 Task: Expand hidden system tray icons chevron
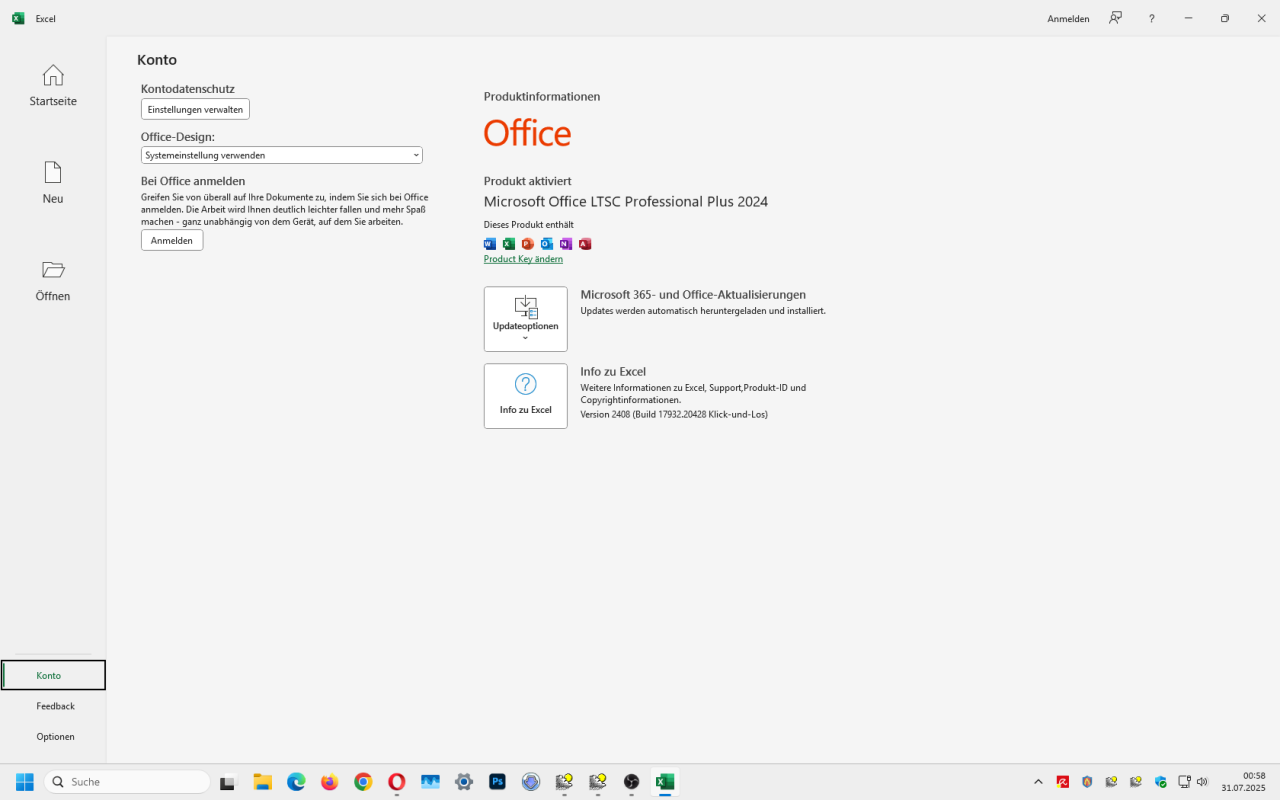pyautogui.click(x=1038, y=782)
